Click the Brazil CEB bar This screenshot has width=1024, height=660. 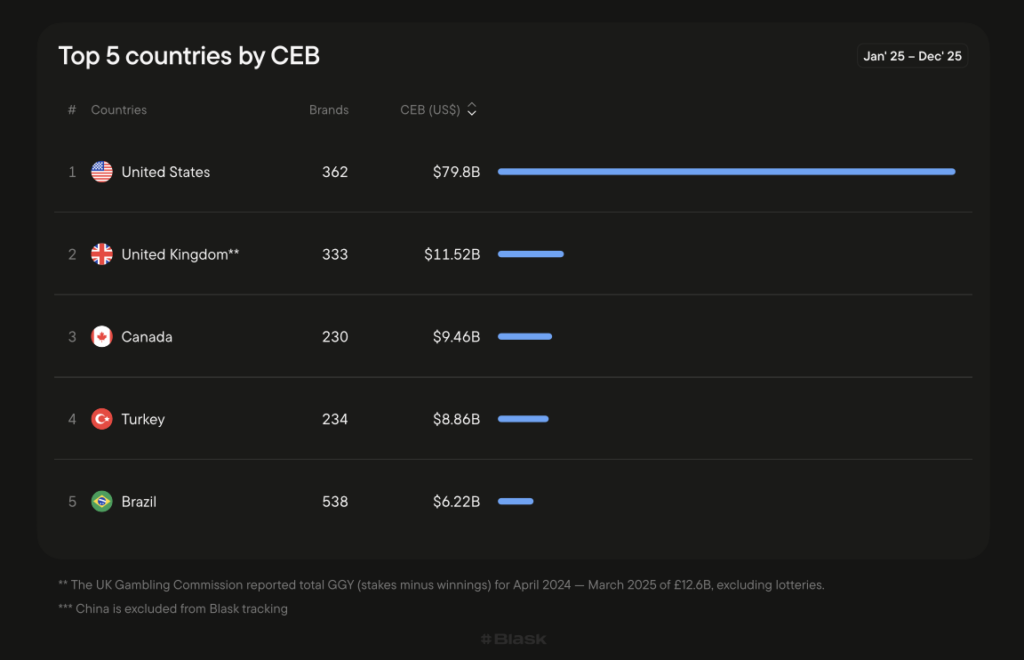516,501
